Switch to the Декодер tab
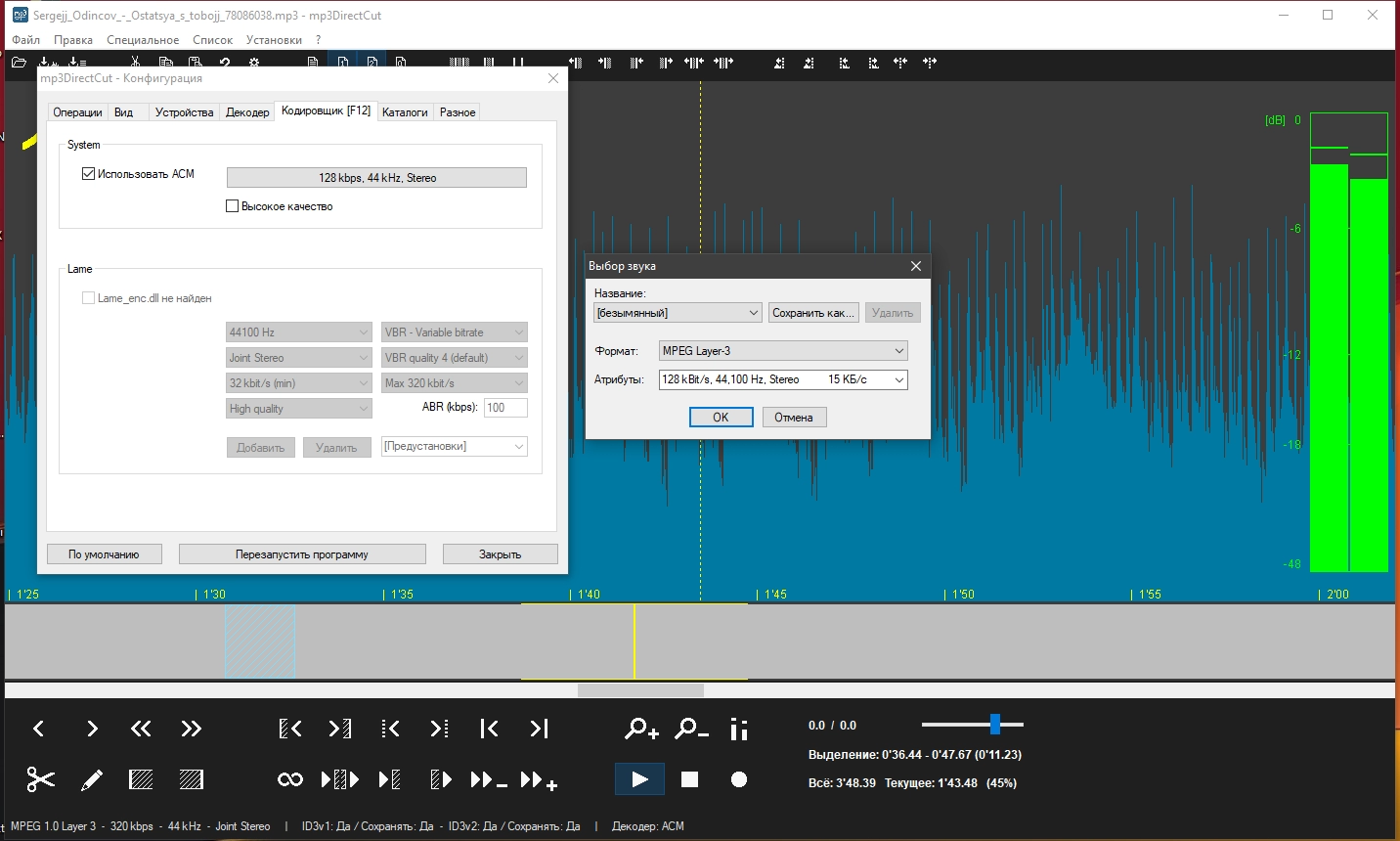Image resolution: width=1400 pixels, height=841 pixels. (x=247, y=112)
